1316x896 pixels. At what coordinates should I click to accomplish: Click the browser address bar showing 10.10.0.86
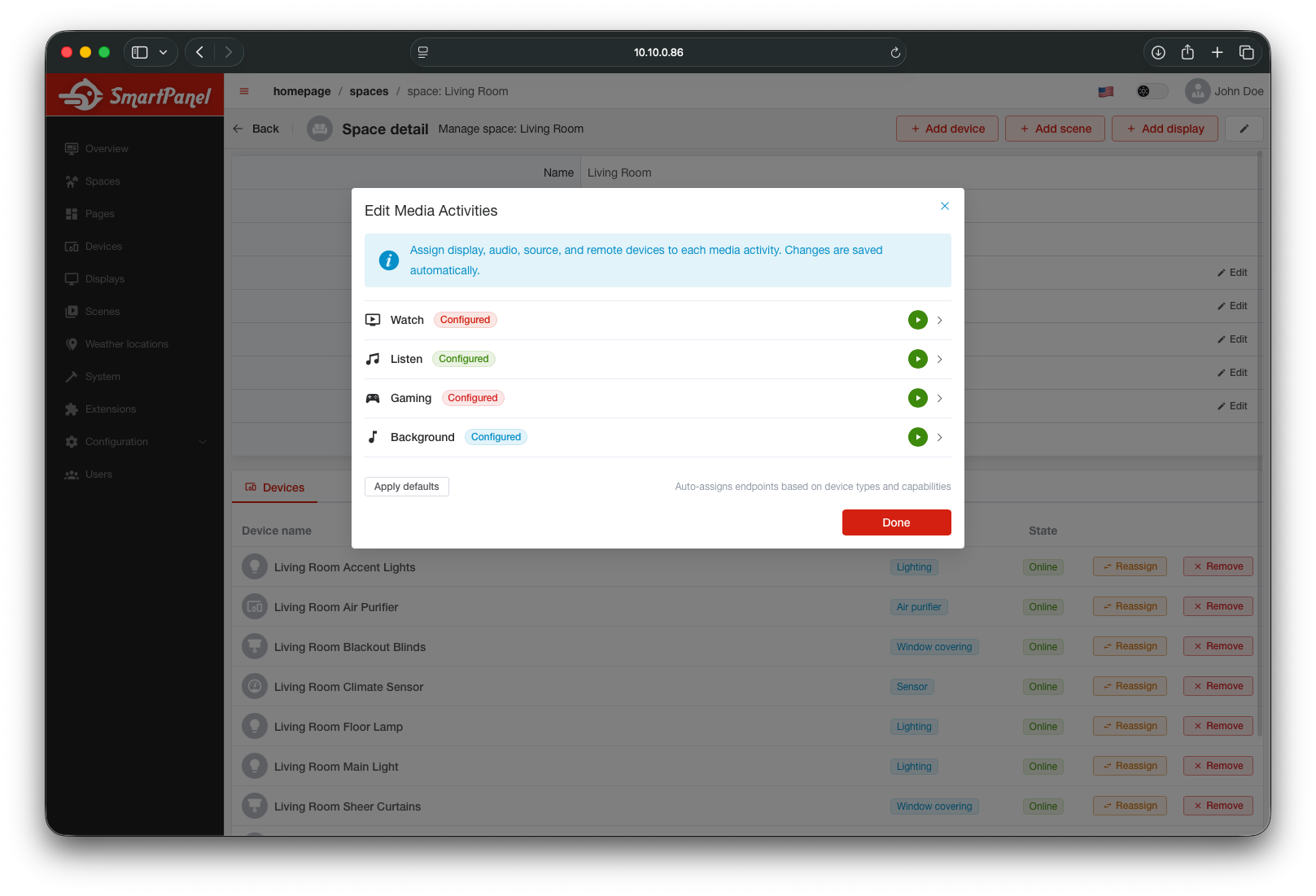click(658, 51)
